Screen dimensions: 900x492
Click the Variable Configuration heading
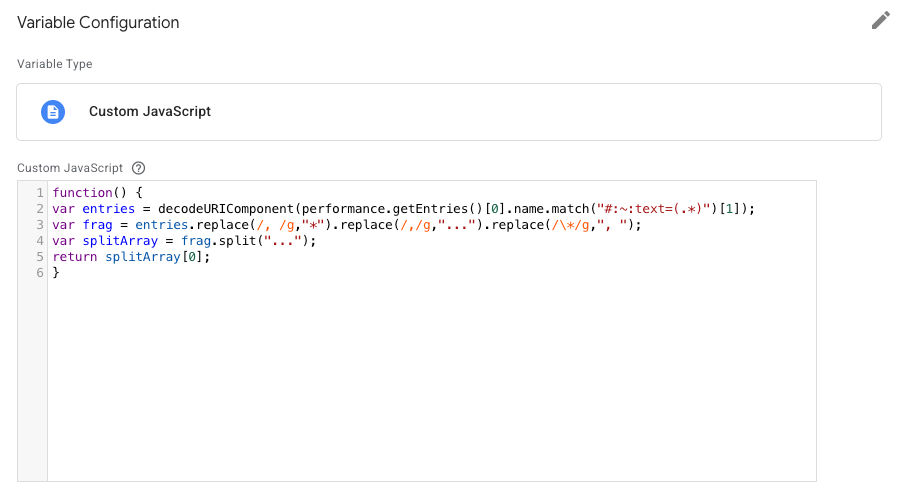pos(98,22)
